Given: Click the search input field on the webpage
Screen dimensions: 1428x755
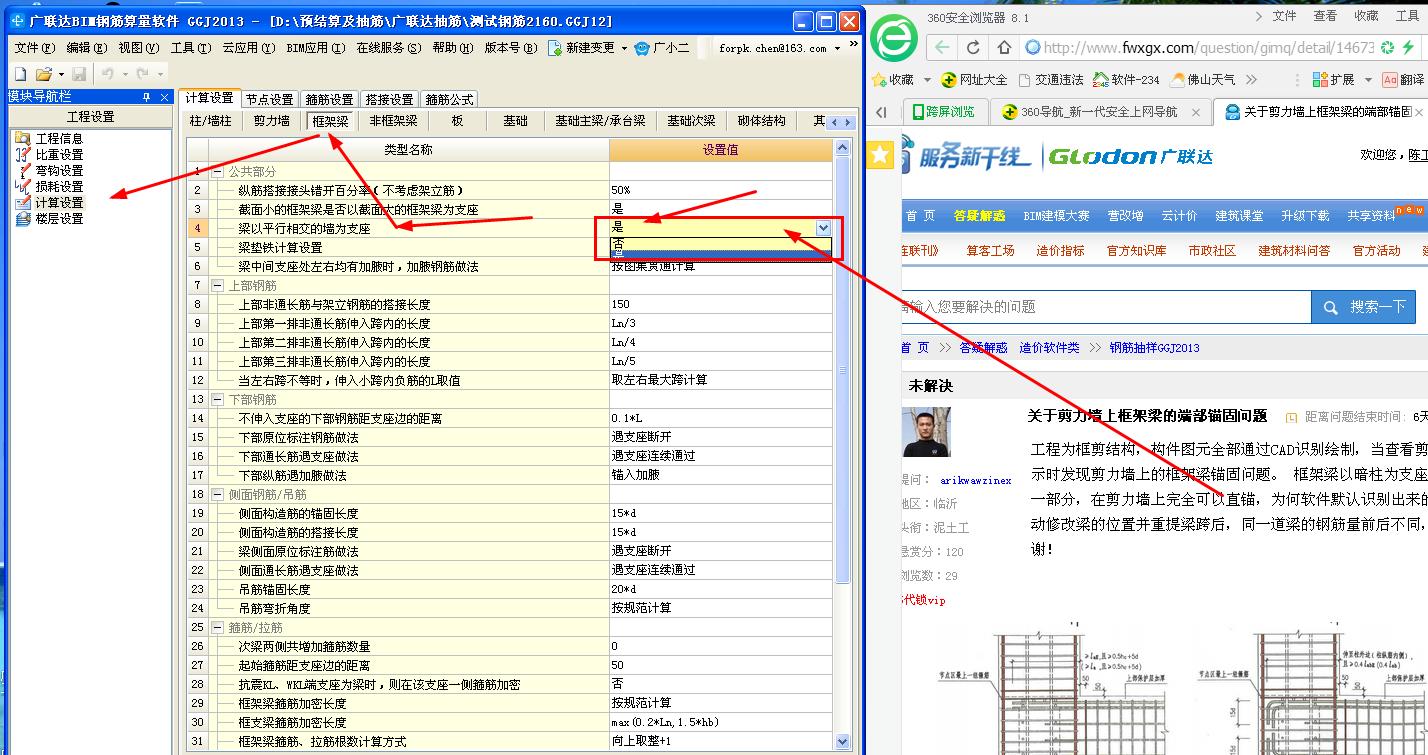Looking at the screenshot, I should [x=1106, y=307].
